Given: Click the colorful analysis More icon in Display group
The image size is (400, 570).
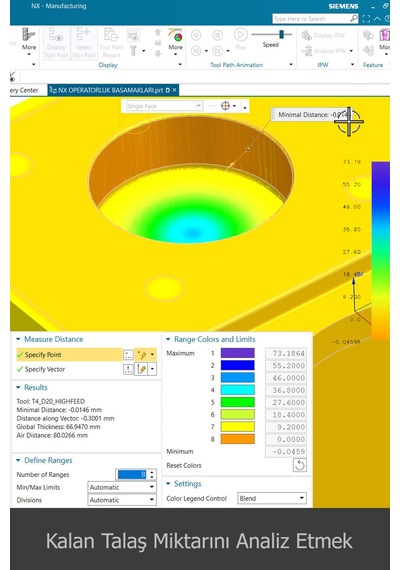Looking at the screenshot, I should [x=175, y=35].
